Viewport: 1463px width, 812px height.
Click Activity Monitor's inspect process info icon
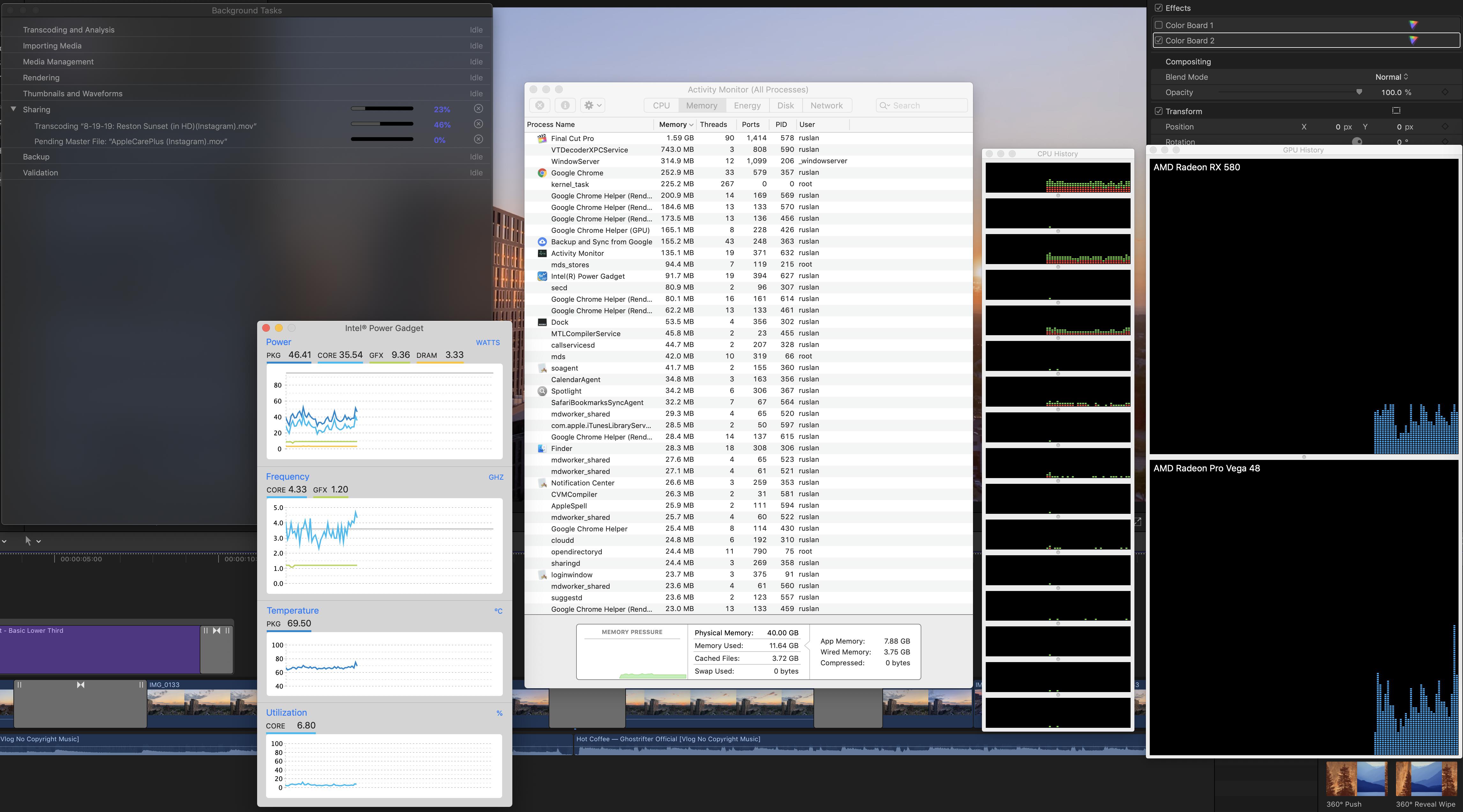coord(565,105)
